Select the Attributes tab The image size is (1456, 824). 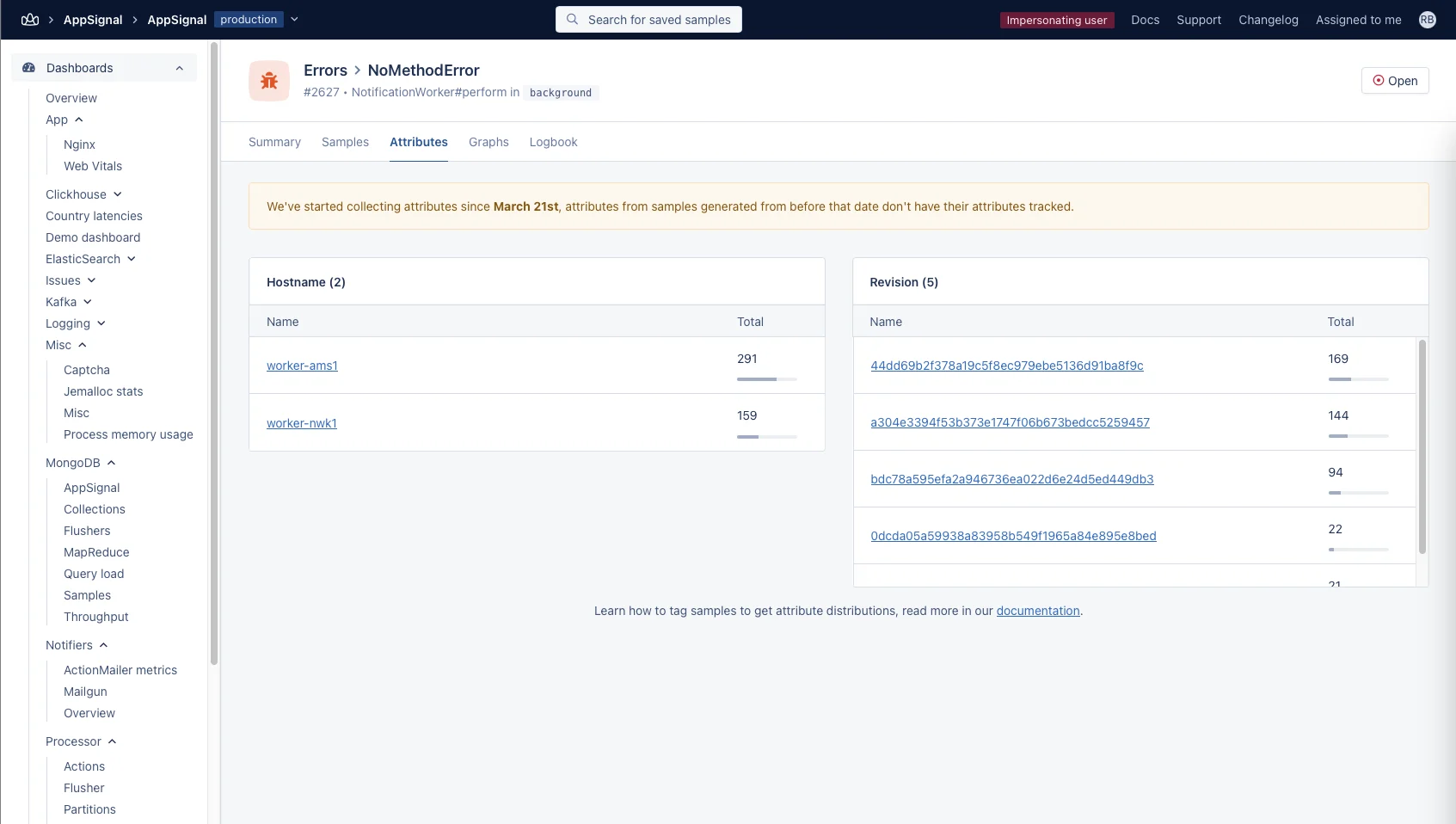click(419, 142)
